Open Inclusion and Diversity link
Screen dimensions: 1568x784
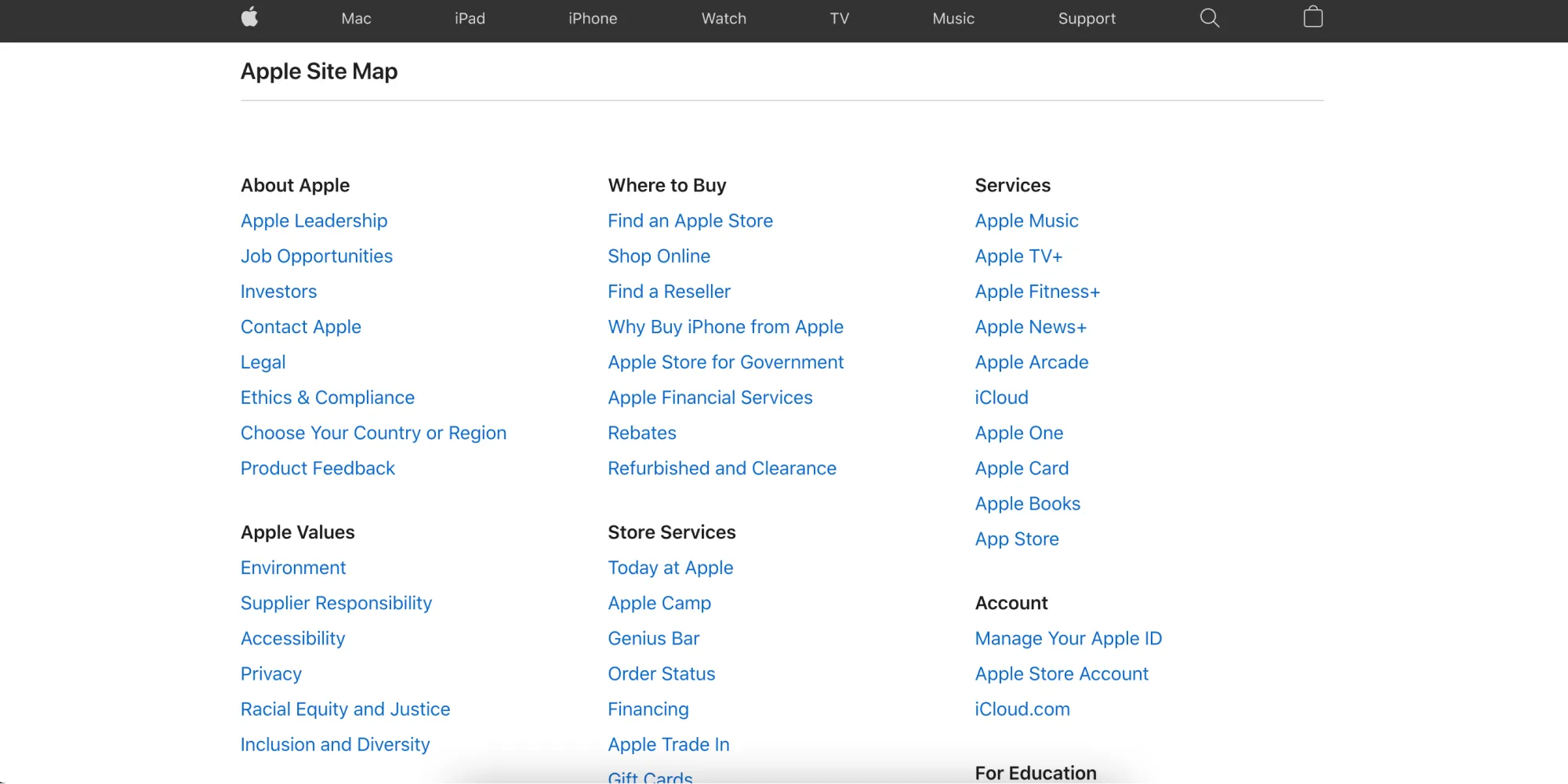[335, 744]
